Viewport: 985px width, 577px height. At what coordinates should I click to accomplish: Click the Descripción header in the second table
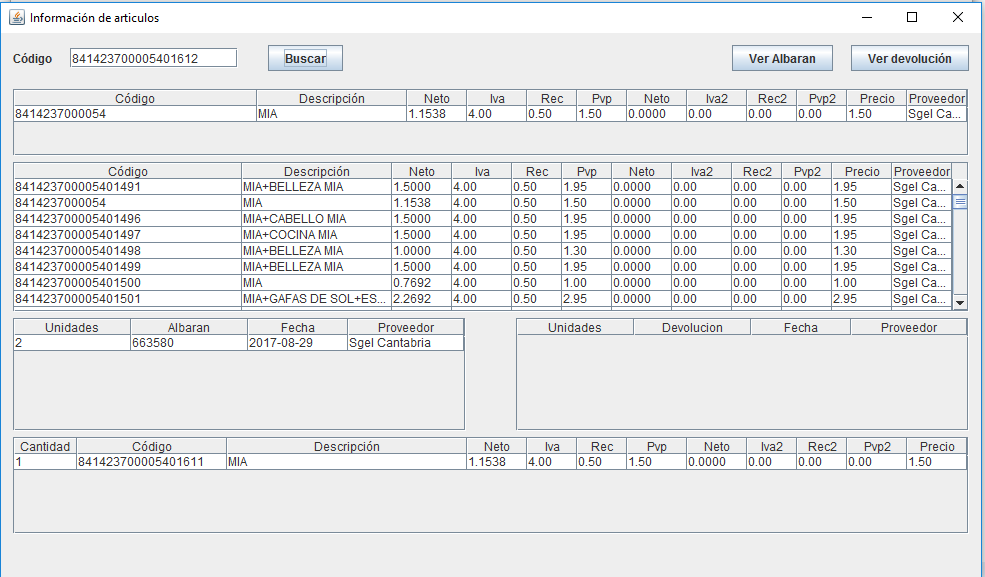[x=316, y=172]
